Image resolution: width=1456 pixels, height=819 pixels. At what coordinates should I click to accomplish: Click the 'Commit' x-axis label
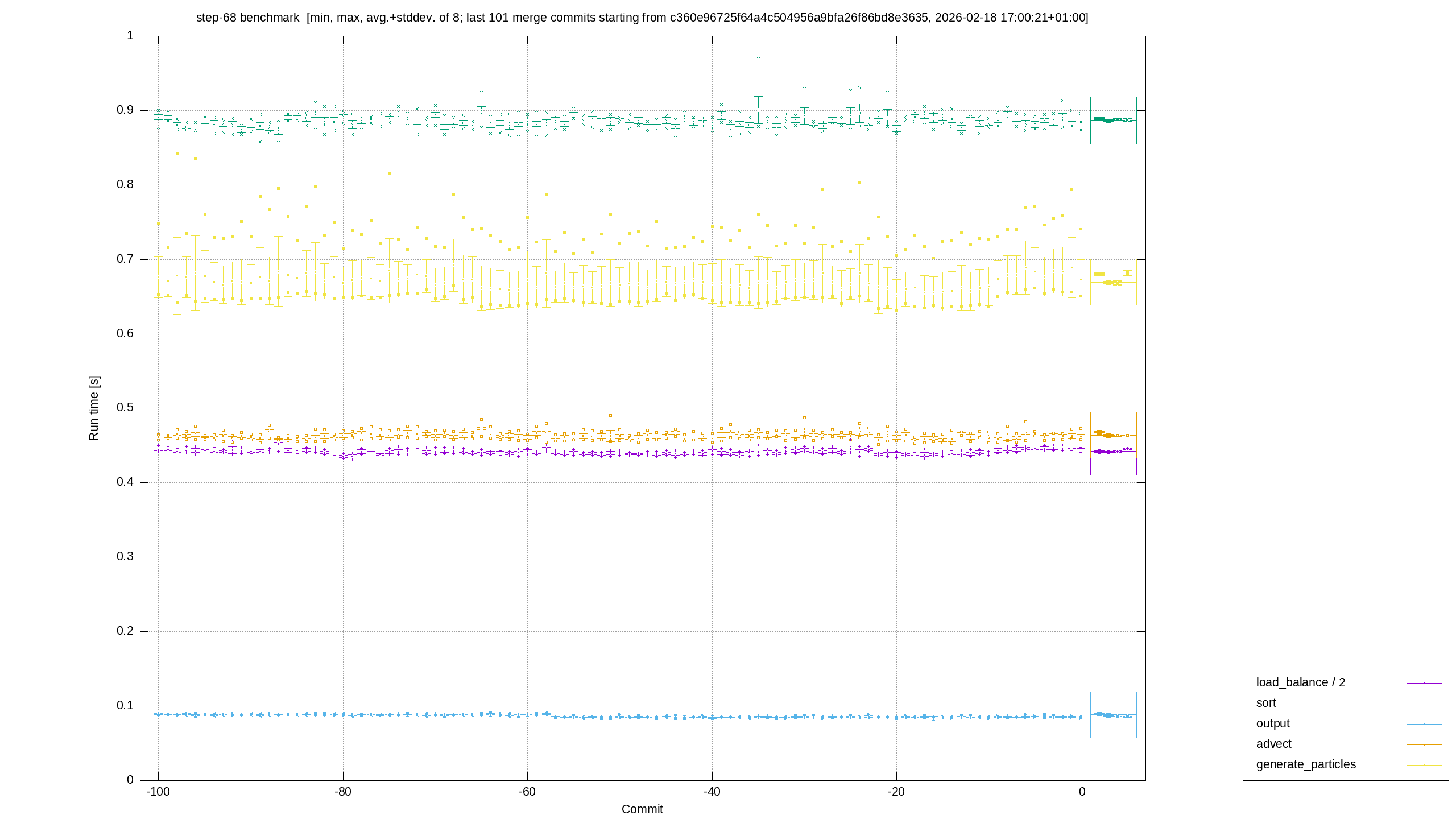(642, 809)
